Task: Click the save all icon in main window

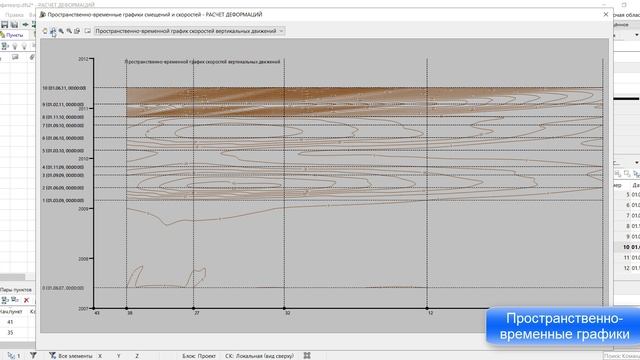Action: (x=14, y=24)
